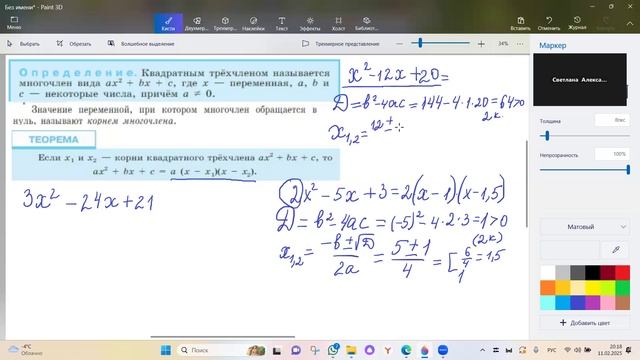Image resolution: width=640 pixels, height=360 pixels.
Task: Click the Отменить undo button
Action: pyautogui.click(x=549, y=23)
